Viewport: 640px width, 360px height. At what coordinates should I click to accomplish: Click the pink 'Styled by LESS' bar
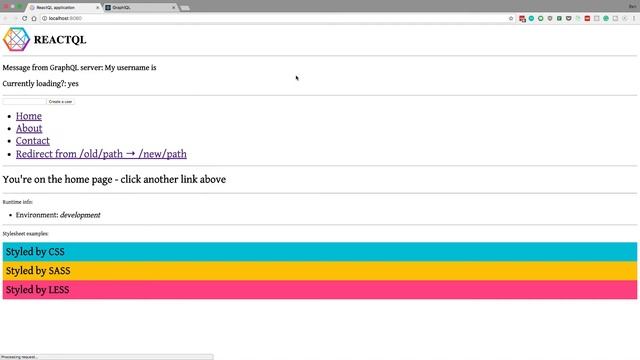coord(320,290)
